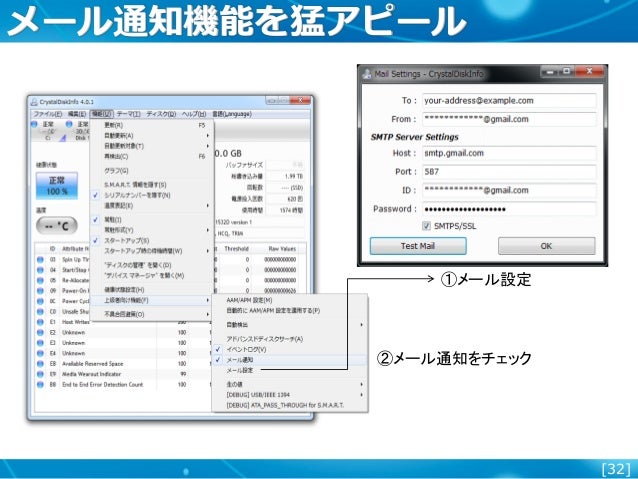Image resolution: width=638 pixels, height=479 pixels.
Task: Choose 再検出(C) menu entry
Action: 151,156
